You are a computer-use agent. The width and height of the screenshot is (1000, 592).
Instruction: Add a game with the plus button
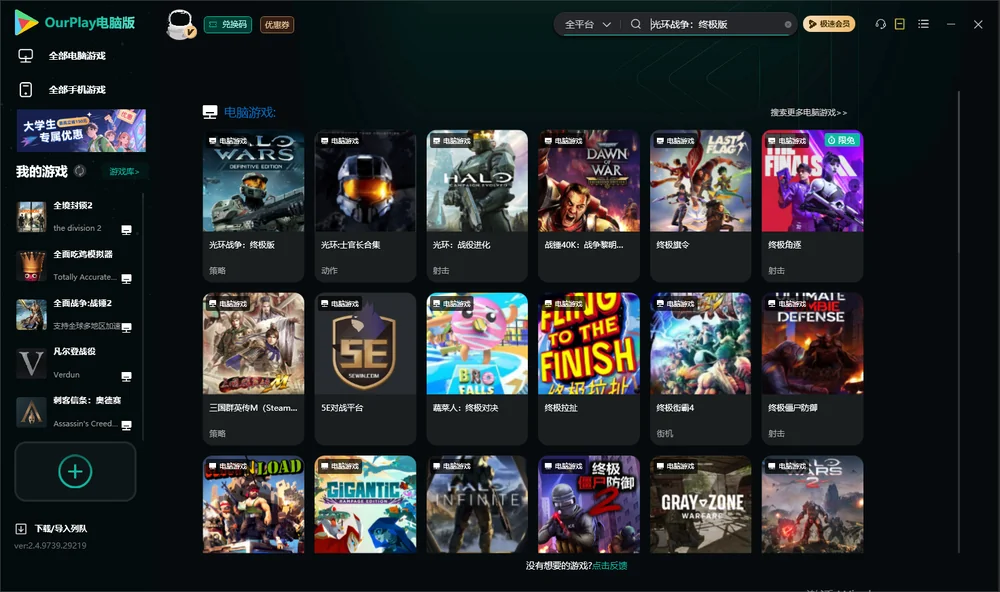pos(75,471)
